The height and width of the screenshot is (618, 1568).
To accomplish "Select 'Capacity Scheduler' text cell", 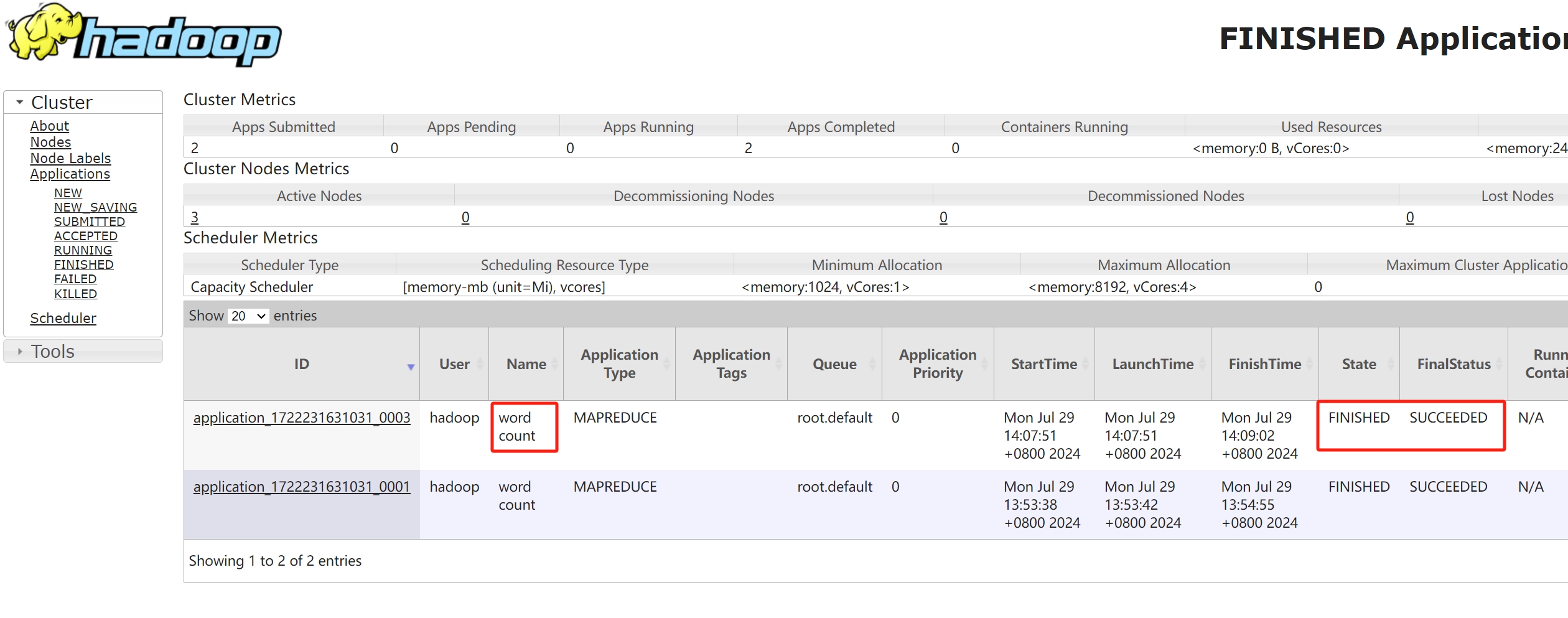I will tap(252, 287).
